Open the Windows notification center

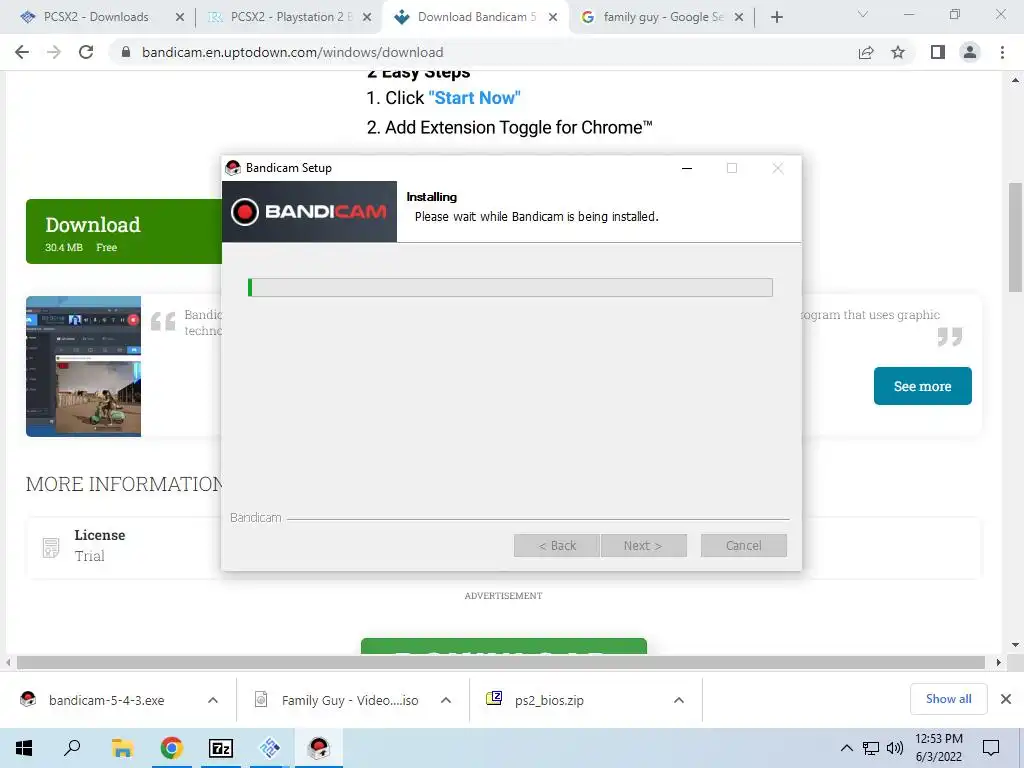click(991, 748)
